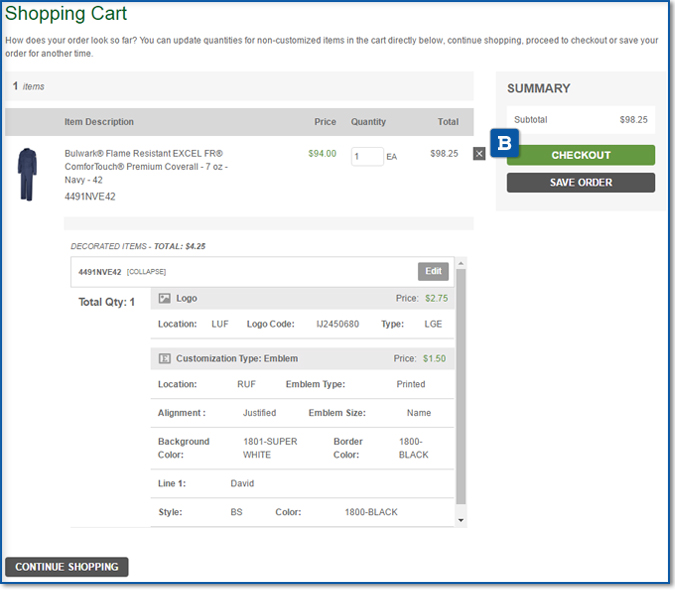The height and width of the screenshot is (590, 675).
Task: Click the blue B callout marker
Action: [x=504, y=143]
